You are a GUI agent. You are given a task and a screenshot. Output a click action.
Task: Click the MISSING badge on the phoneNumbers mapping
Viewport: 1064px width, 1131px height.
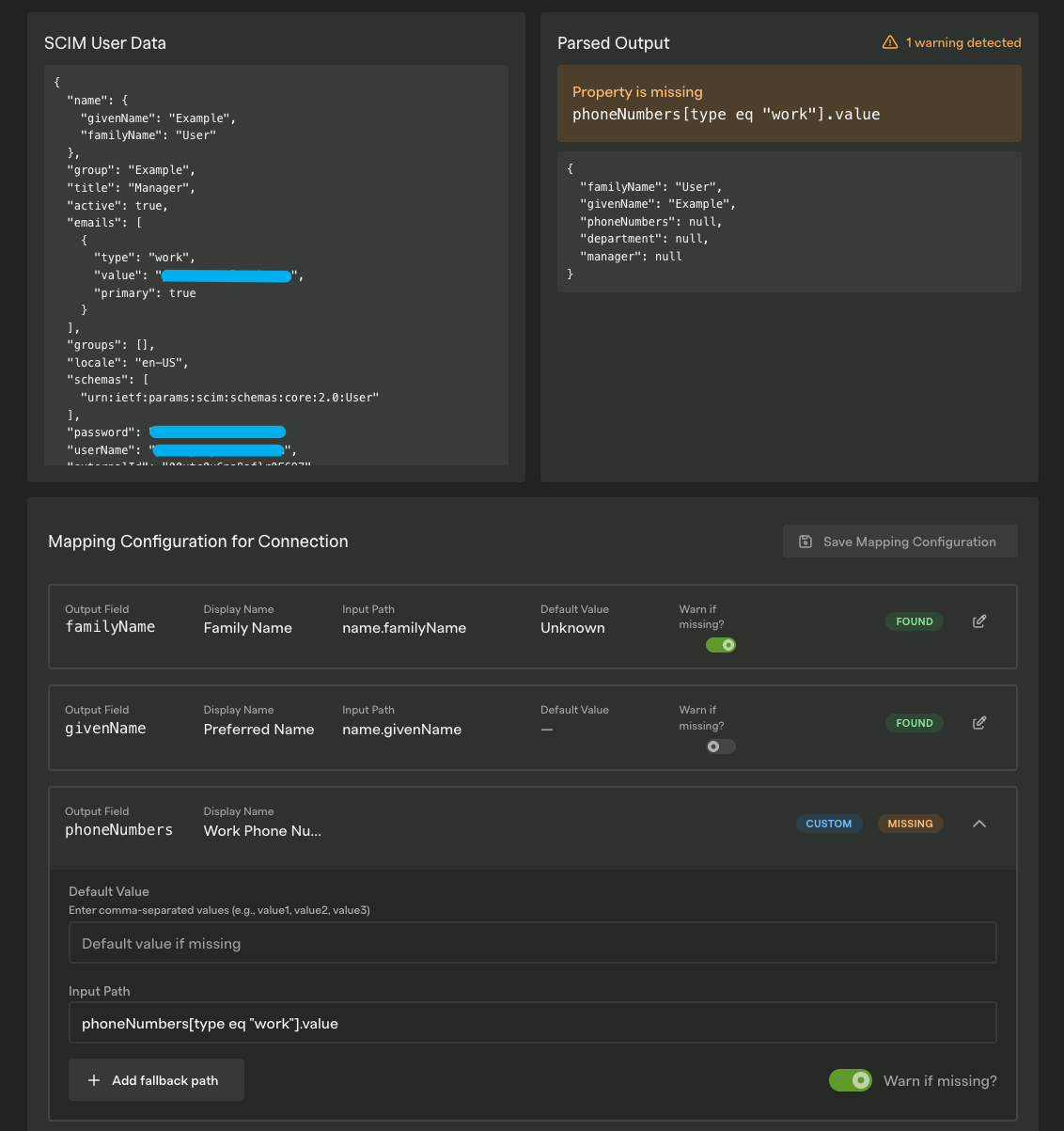tap(910, 823)
